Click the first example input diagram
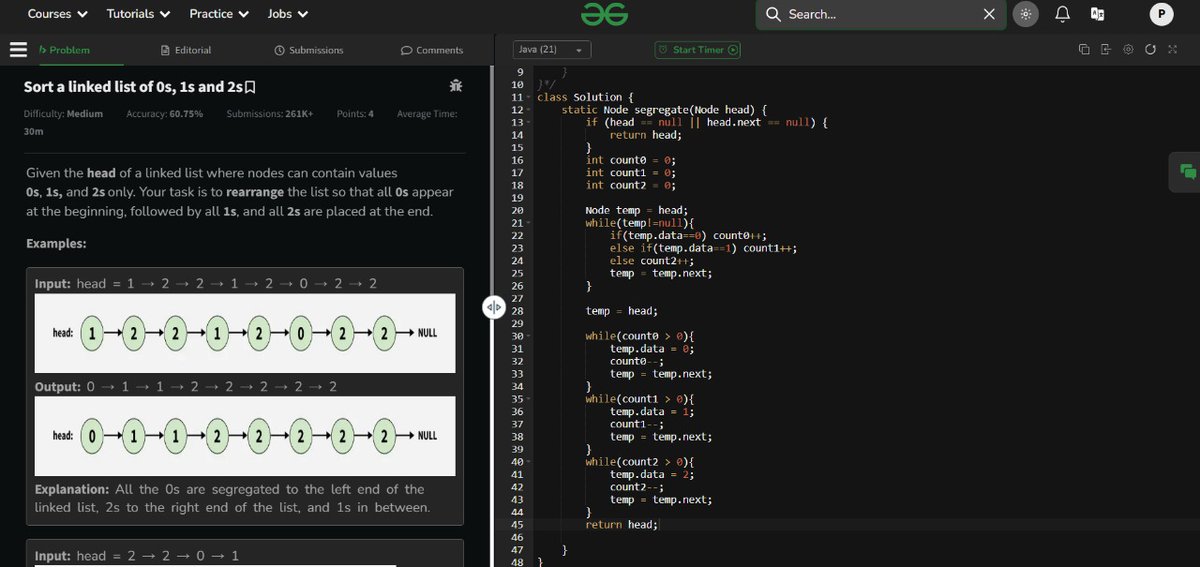Screen dimensions: 1200x567 coord(245,332)
